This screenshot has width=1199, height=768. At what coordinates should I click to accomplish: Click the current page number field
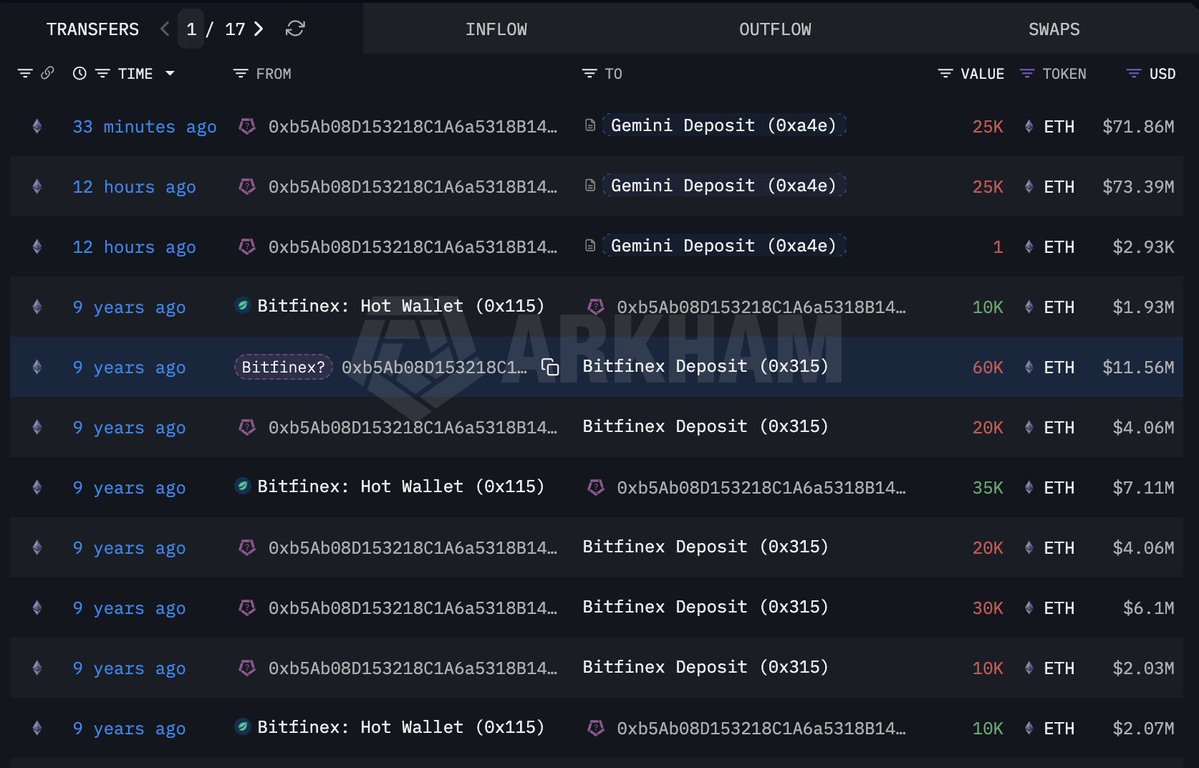(x=191, y=29)
